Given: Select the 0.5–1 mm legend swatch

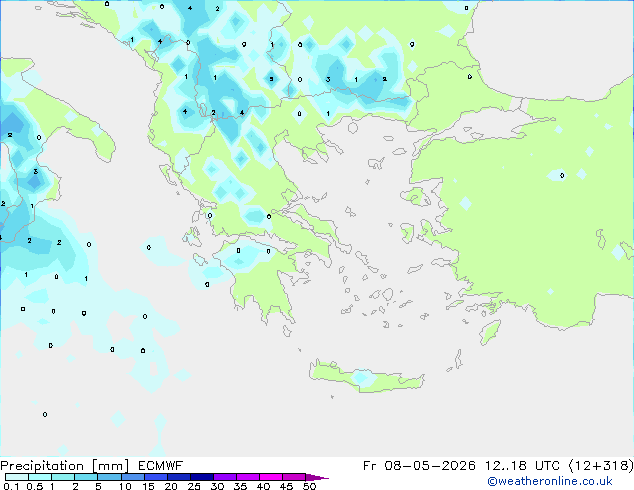Looking at the screenshot, I should (x=40, y=477).
